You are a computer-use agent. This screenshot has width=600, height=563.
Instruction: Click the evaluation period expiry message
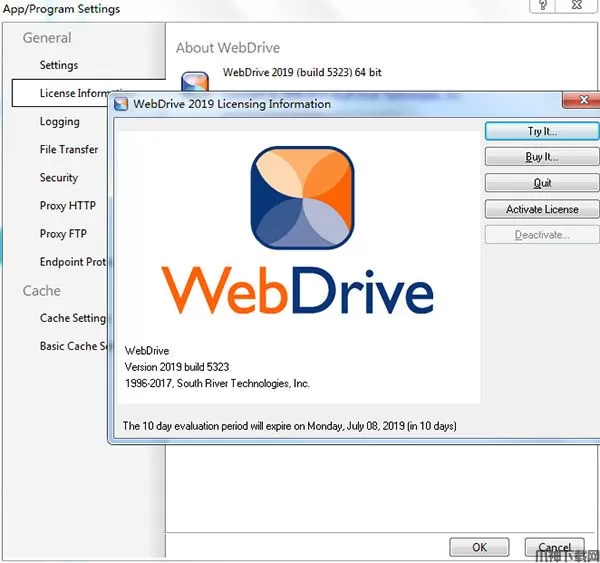(x=290, y=426)
